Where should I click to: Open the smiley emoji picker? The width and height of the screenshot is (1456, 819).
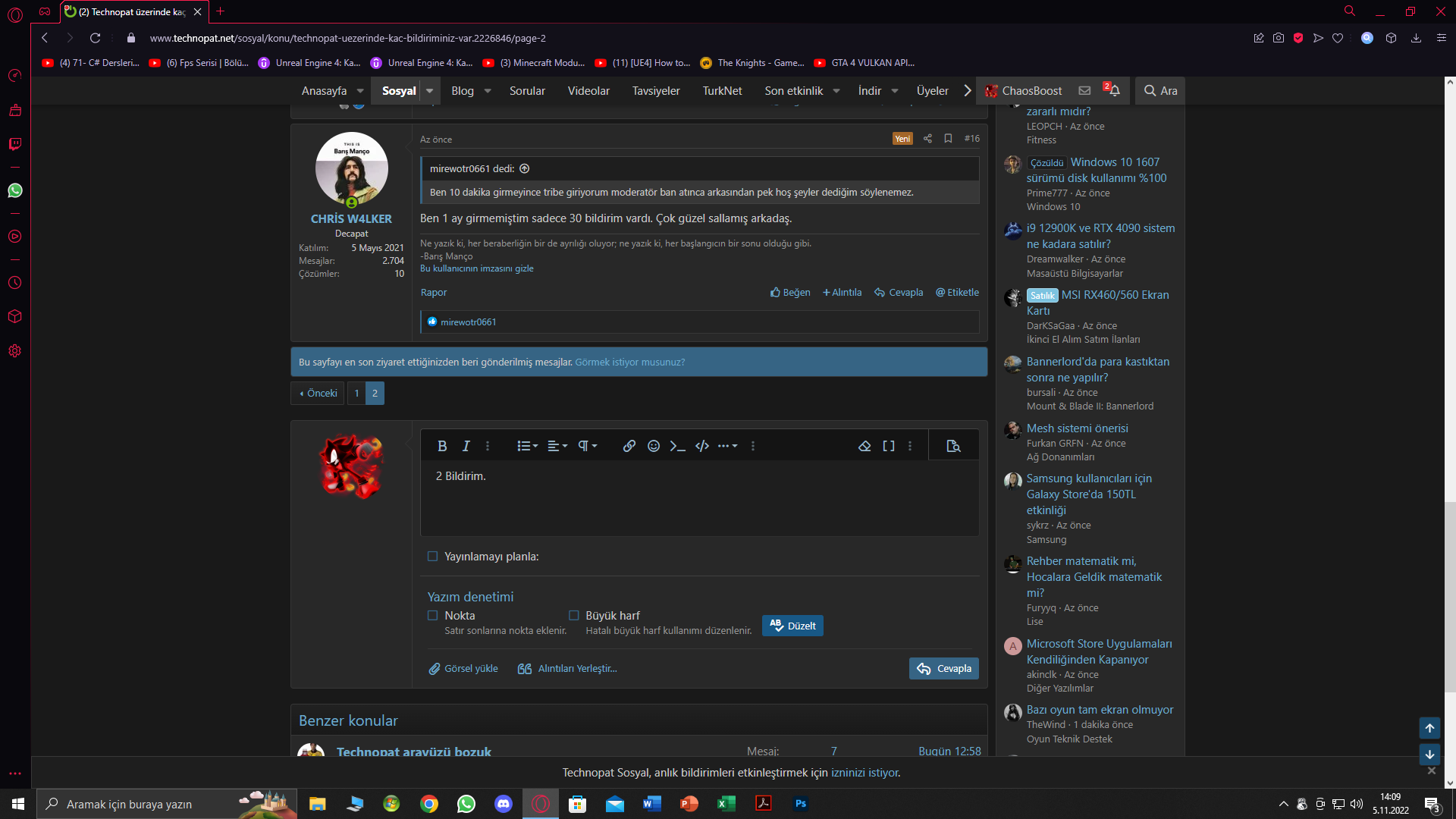coord(653,446)
